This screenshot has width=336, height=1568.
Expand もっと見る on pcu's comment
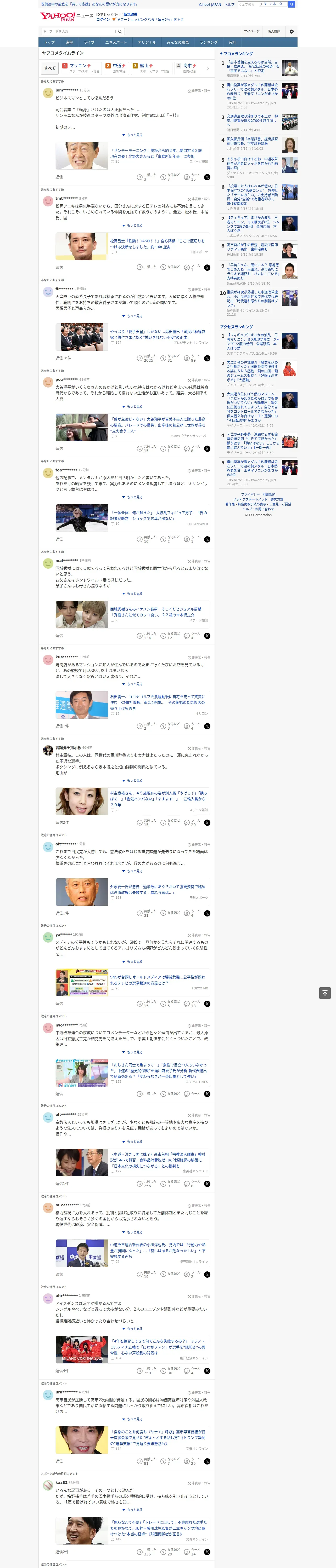point(132,407)
